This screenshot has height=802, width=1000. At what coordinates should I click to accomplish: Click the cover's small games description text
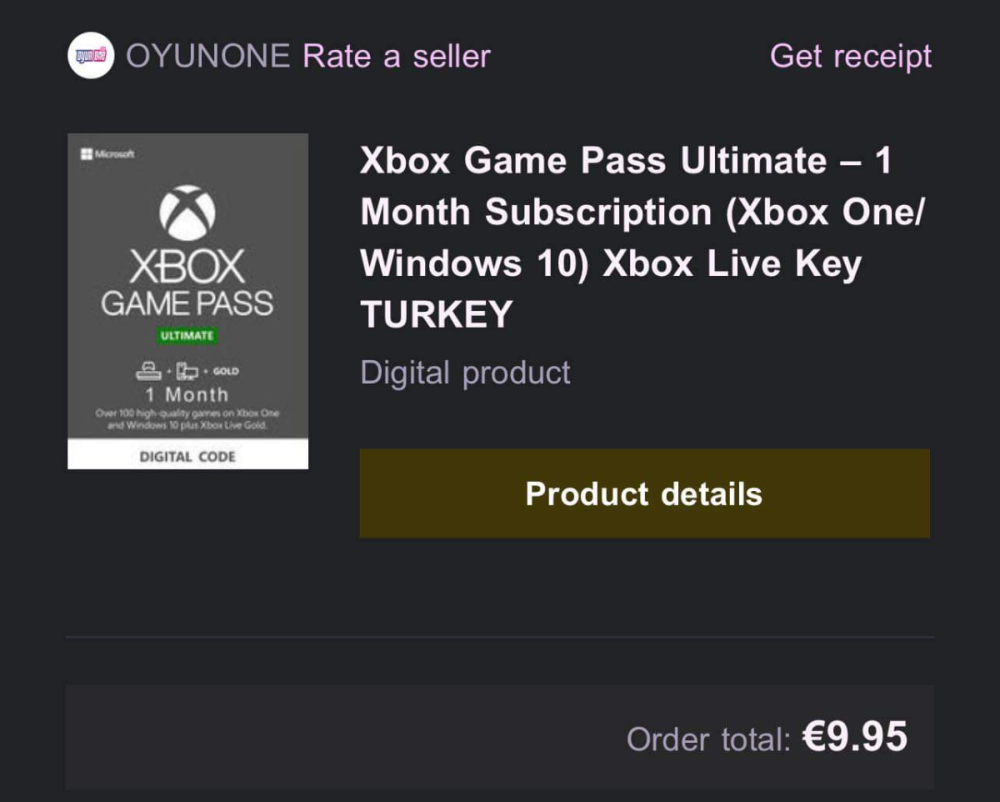click(x=187, y=419)
